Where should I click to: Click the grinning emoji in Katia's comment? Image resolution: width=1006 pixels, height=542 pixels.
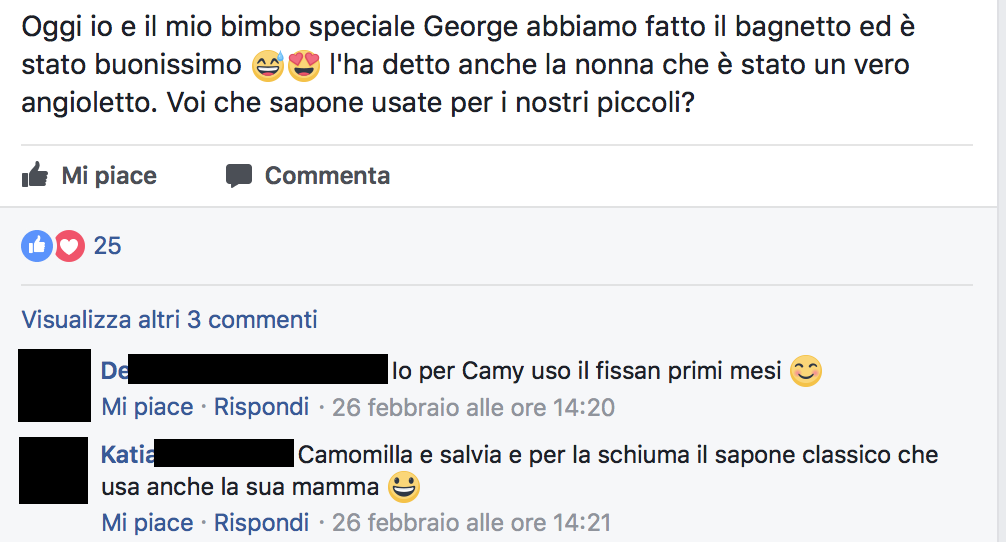pyautogui.click(x=404, y=487)
